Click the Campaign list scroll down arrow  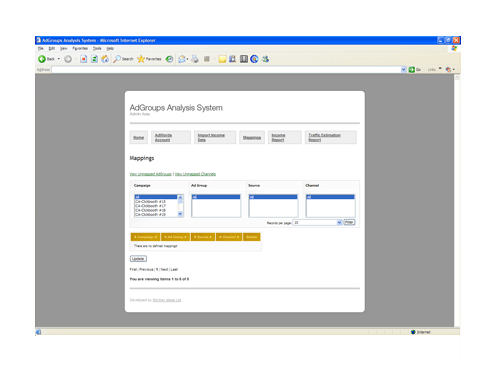[x=180, y=214]
